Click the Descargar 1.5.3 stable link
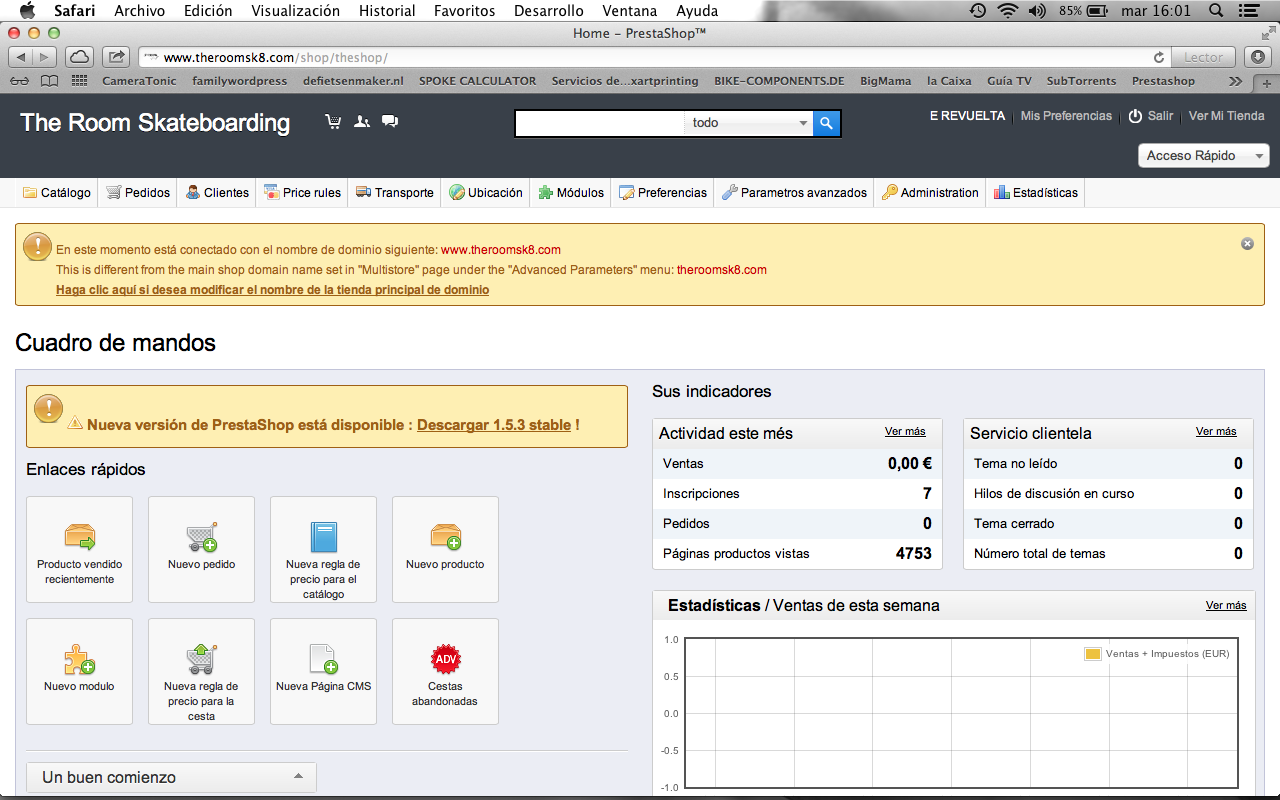 tap(494, 425)
